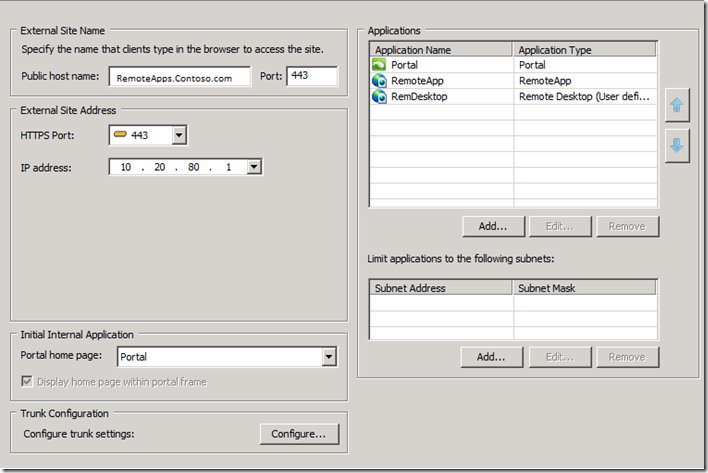Click the RemDesktop row globe icon
Image resolution: width=708 pixels, height=473 pixels.
pyautogui.click(x=379, y=97)
